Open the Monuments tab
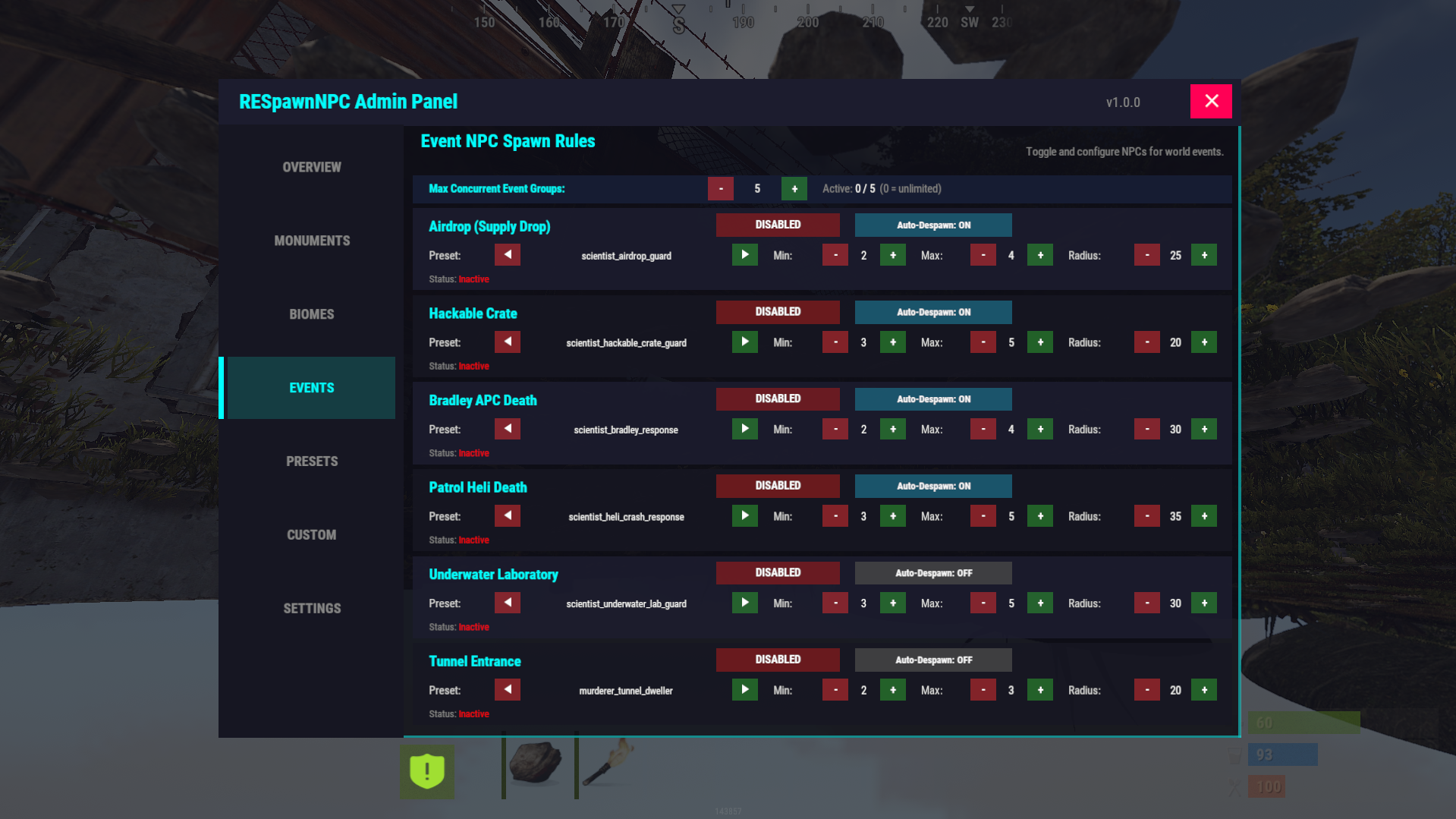This screenshot has width=1456, height=819. tap(312, 241)
